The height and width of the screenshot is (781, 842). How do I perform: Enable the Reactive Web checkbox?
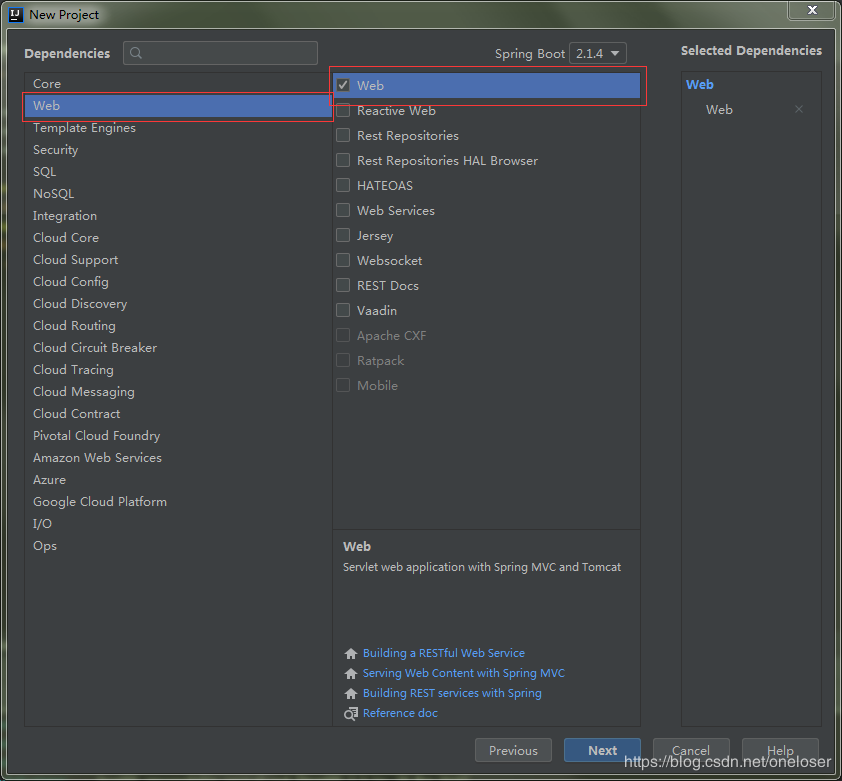(343, 110)
